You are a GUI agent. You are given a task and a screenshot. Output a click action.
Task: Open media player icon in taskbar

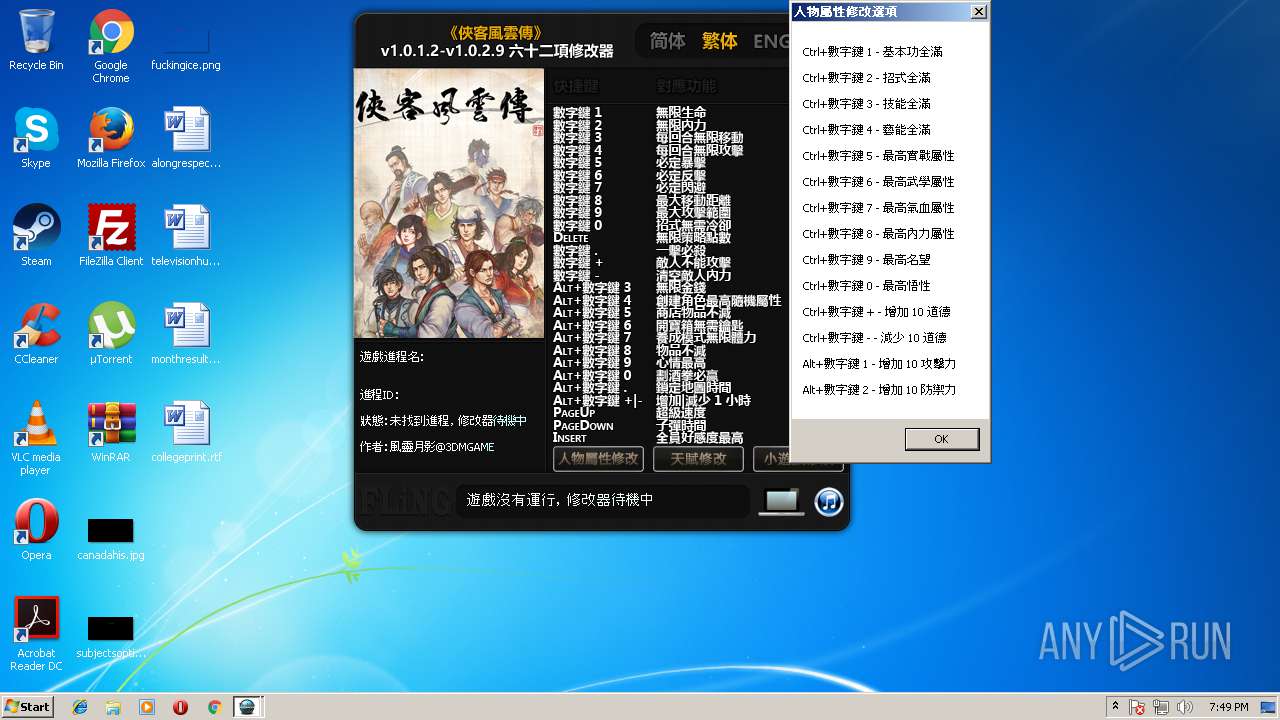coord(147,707)
